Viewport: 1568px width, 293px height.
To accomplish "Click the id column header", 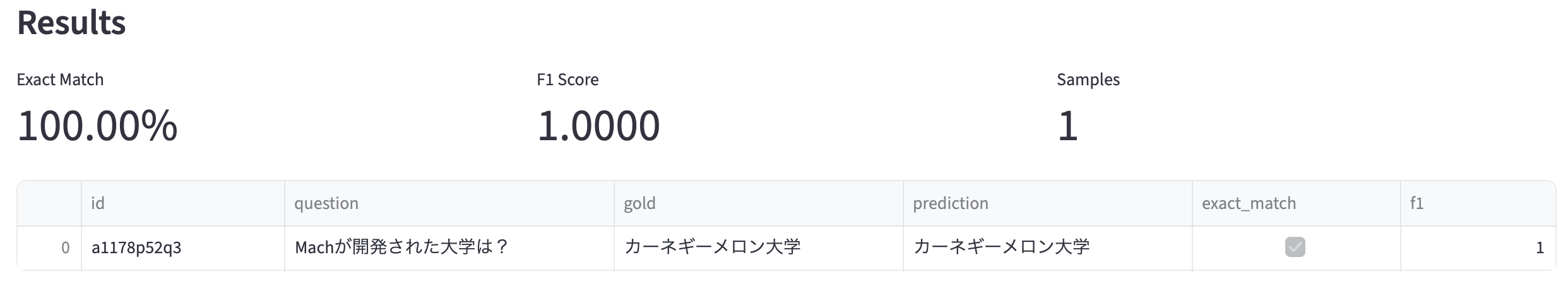I will pos(98,203).
